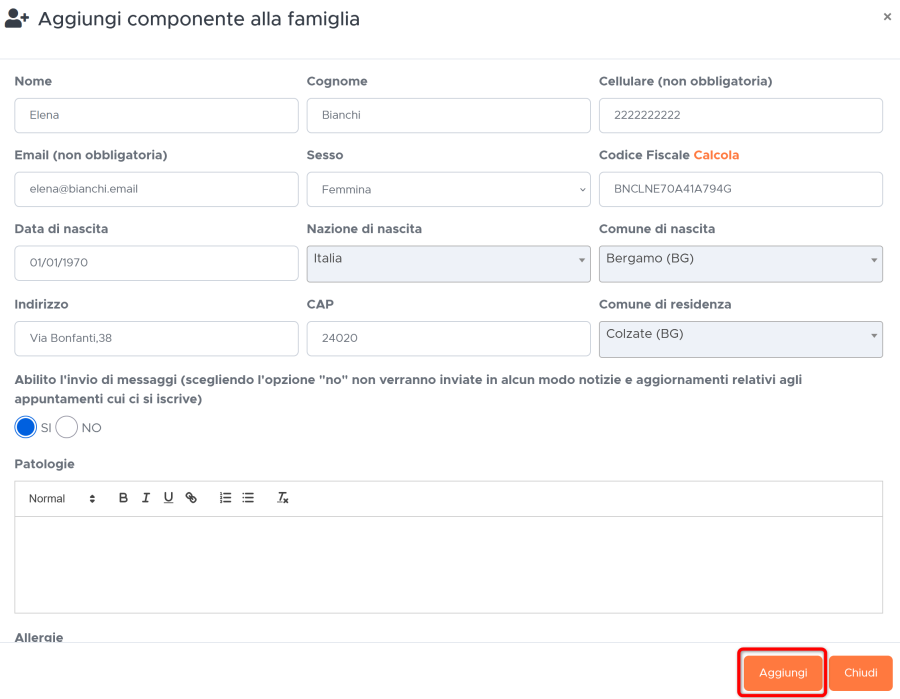Clear text formatting with Tx icon
This screenshot has width=900, height=699.
282,498
